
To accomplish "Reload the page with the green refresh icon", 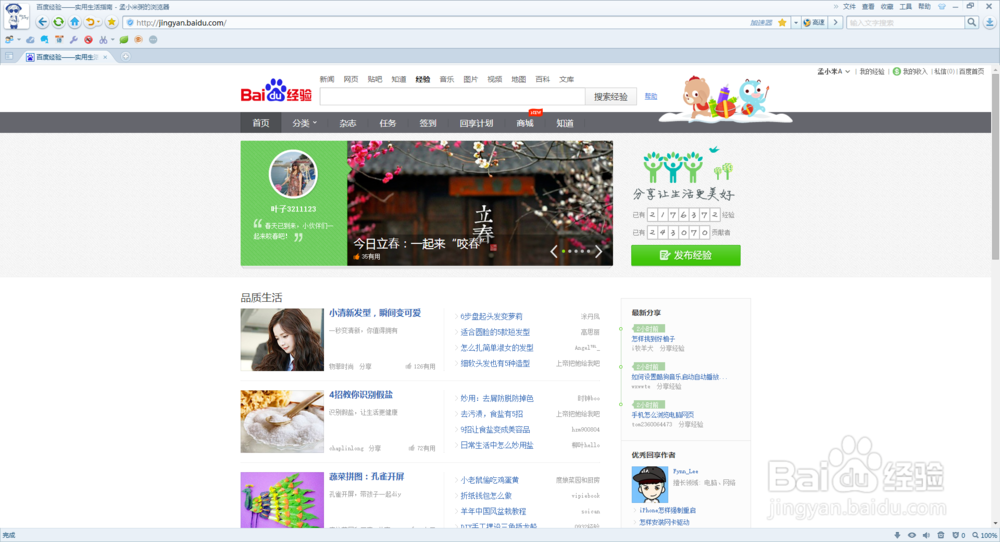I will (59, 22).
